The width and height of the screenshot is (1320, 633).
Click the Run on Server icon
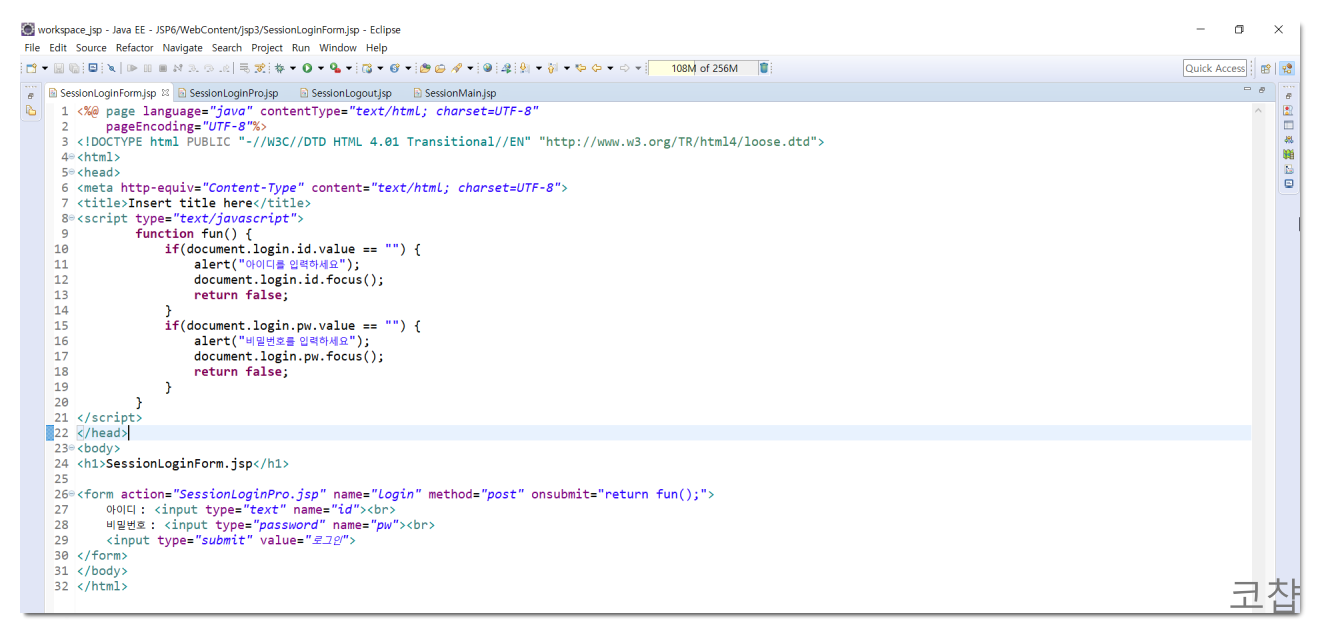(x=335, y=68)
